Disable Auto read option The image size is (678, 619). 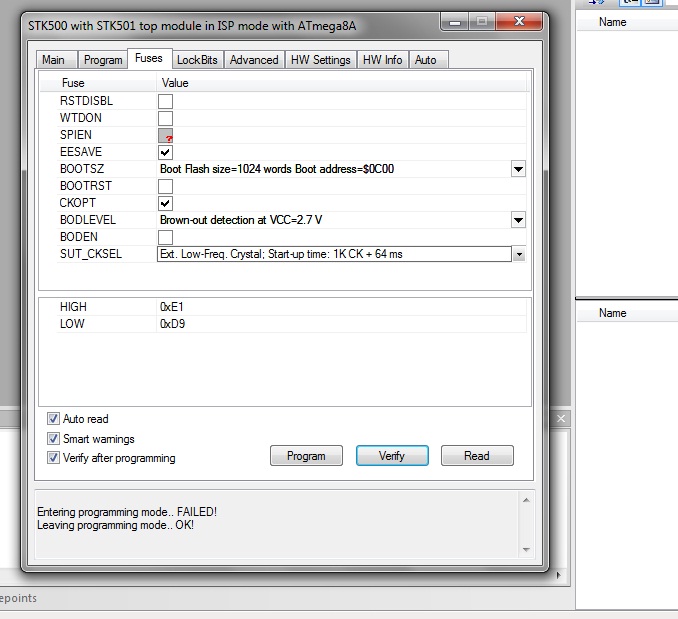[x=53, y=418]
